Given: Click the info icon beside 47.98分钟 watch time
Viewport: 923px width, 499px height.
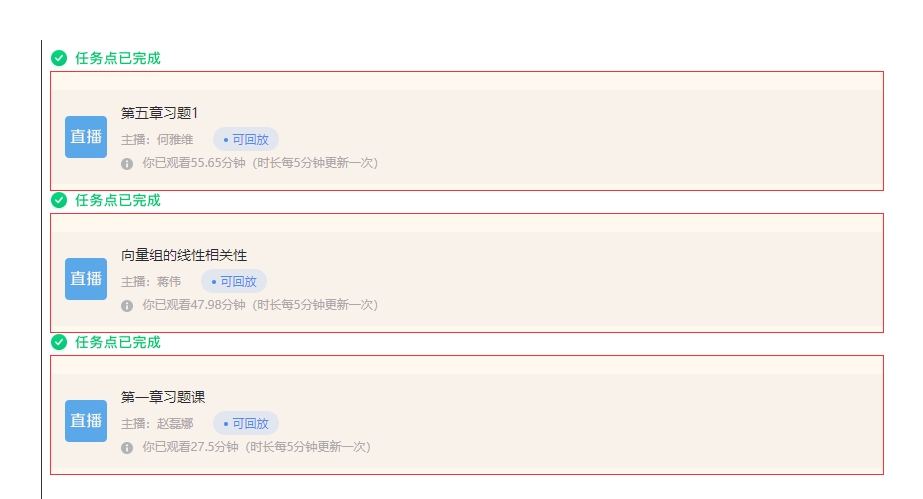Looking at the screenshot, I should tap(127, 305).
